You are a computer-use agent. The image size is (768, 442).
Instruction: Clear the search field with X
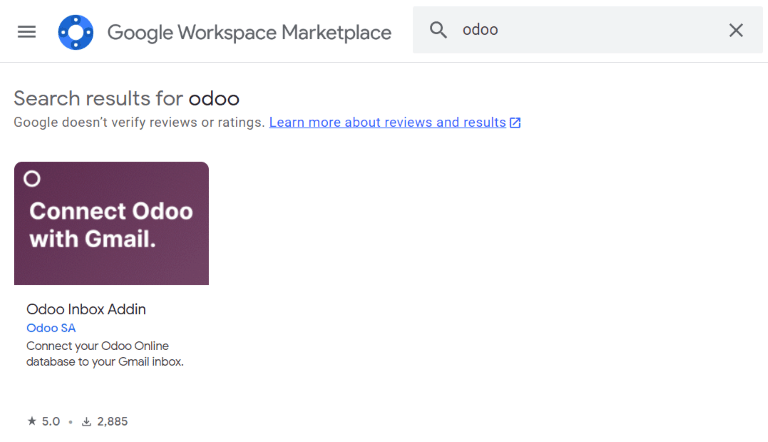point(736,30)
